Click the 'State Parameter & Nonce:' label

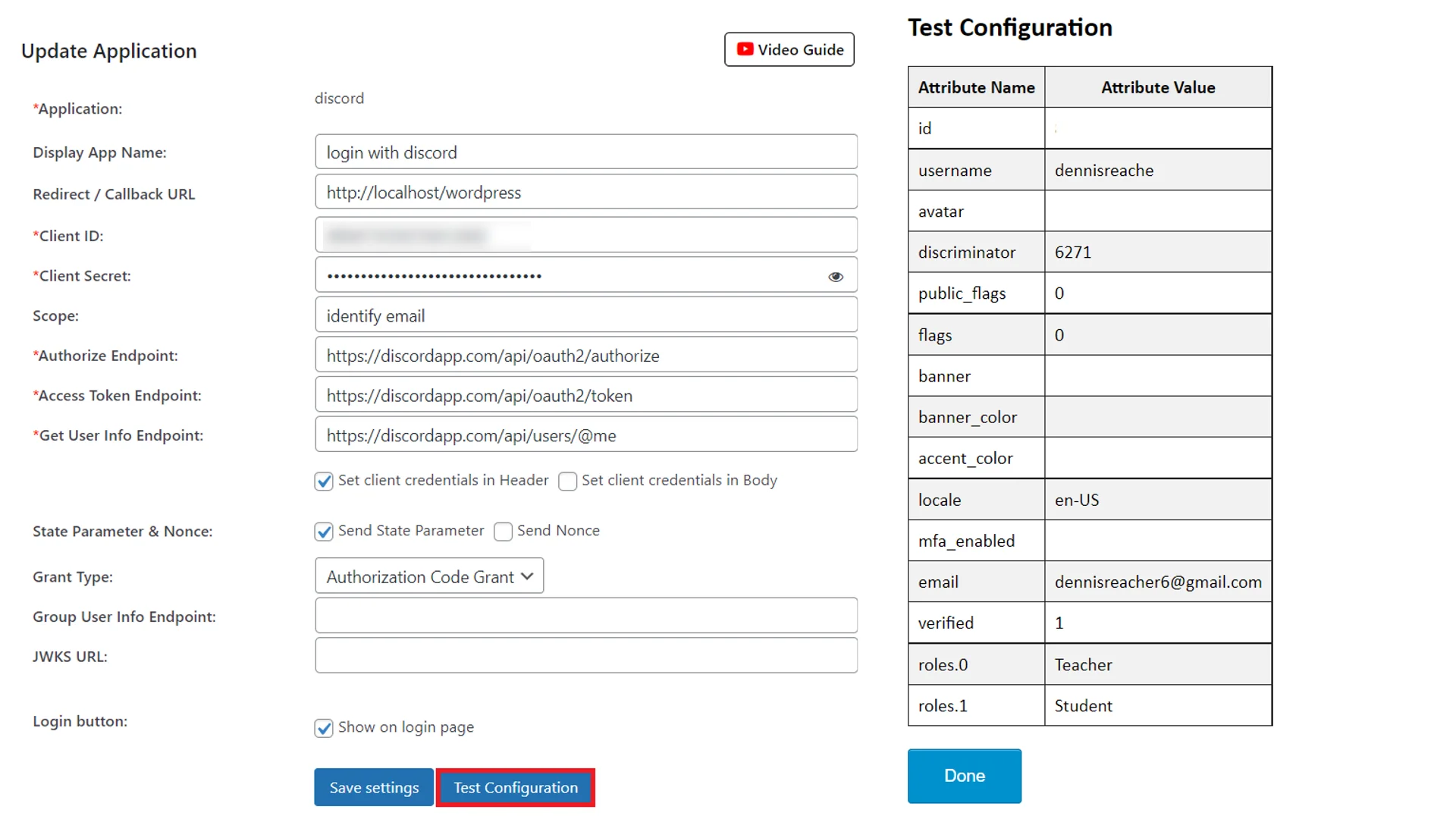click(122, 532)
